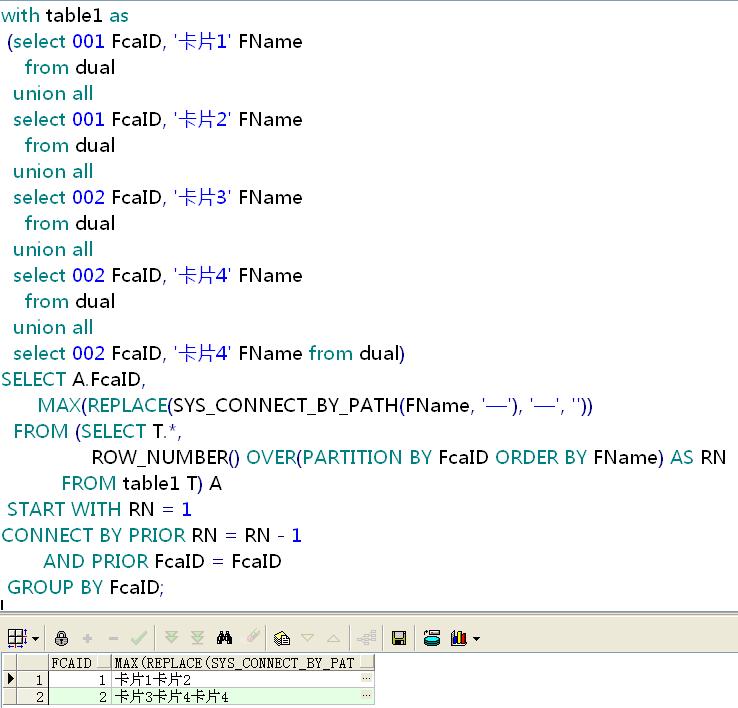Click the bar chart icon
Screen dimensions: 738x708
(x=458, y=638)
